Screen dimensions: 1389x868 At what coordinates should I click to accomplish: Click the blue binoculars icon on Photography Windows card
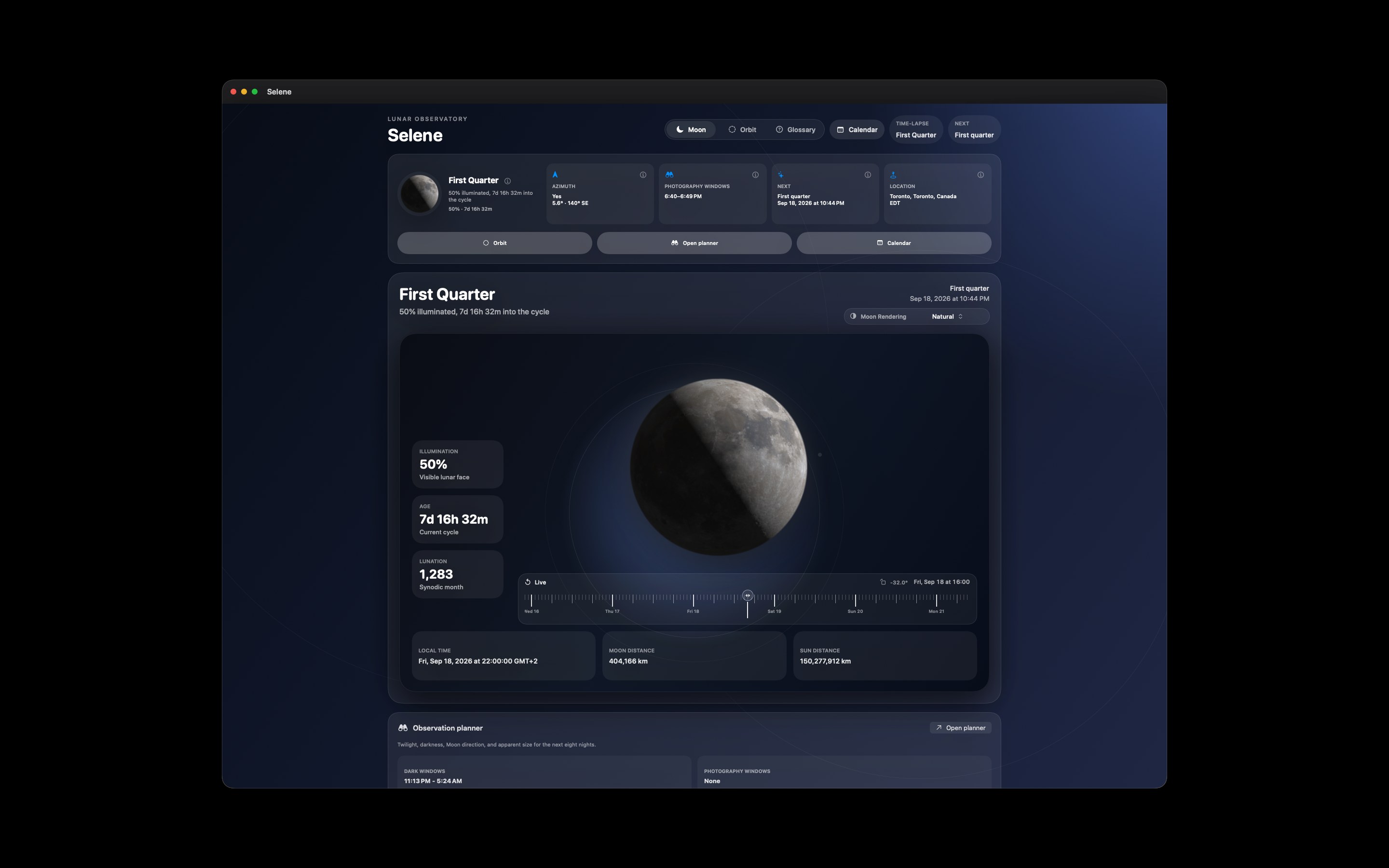pos(669,175)
